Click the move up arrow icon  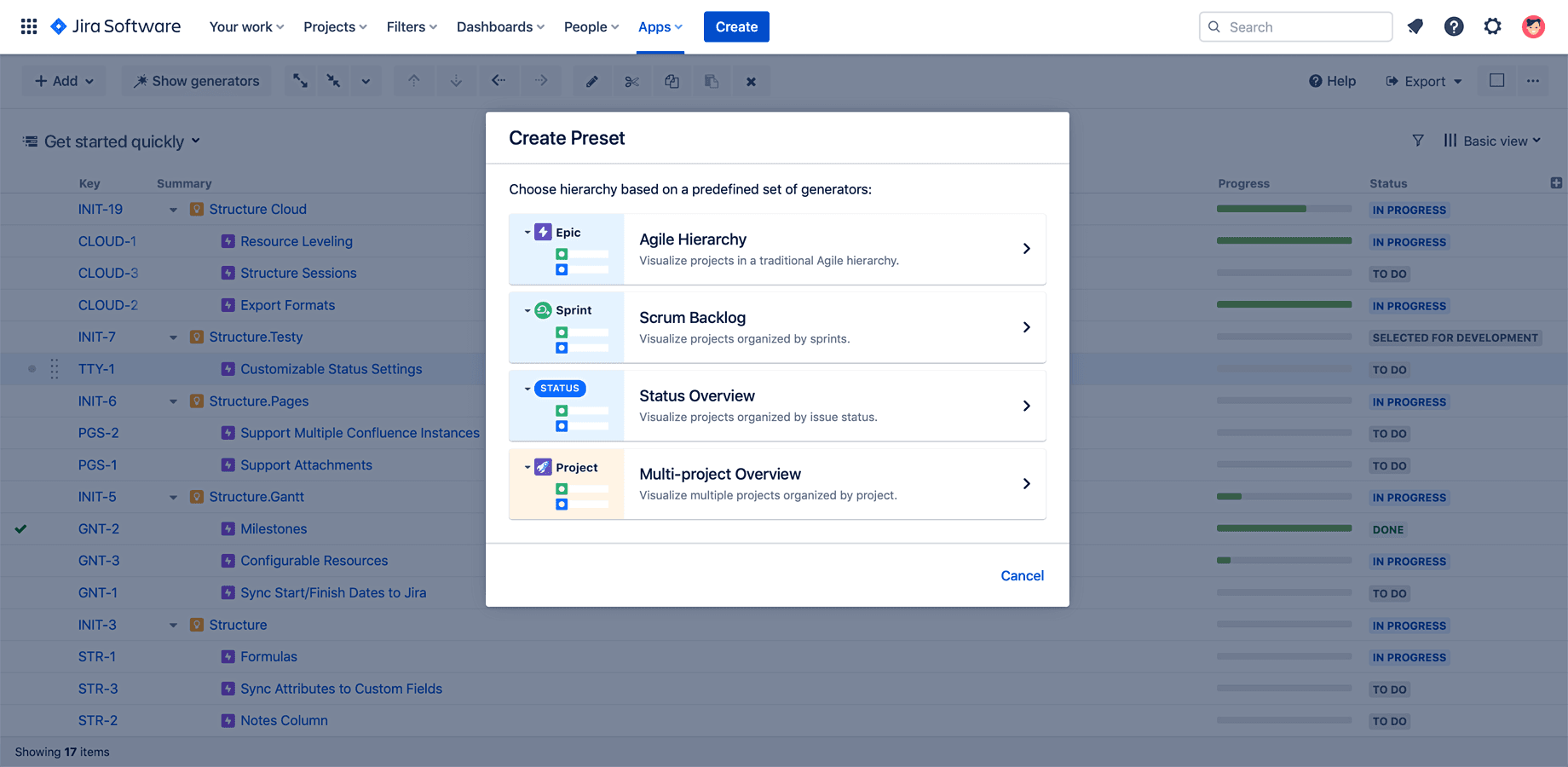(414, 81)
